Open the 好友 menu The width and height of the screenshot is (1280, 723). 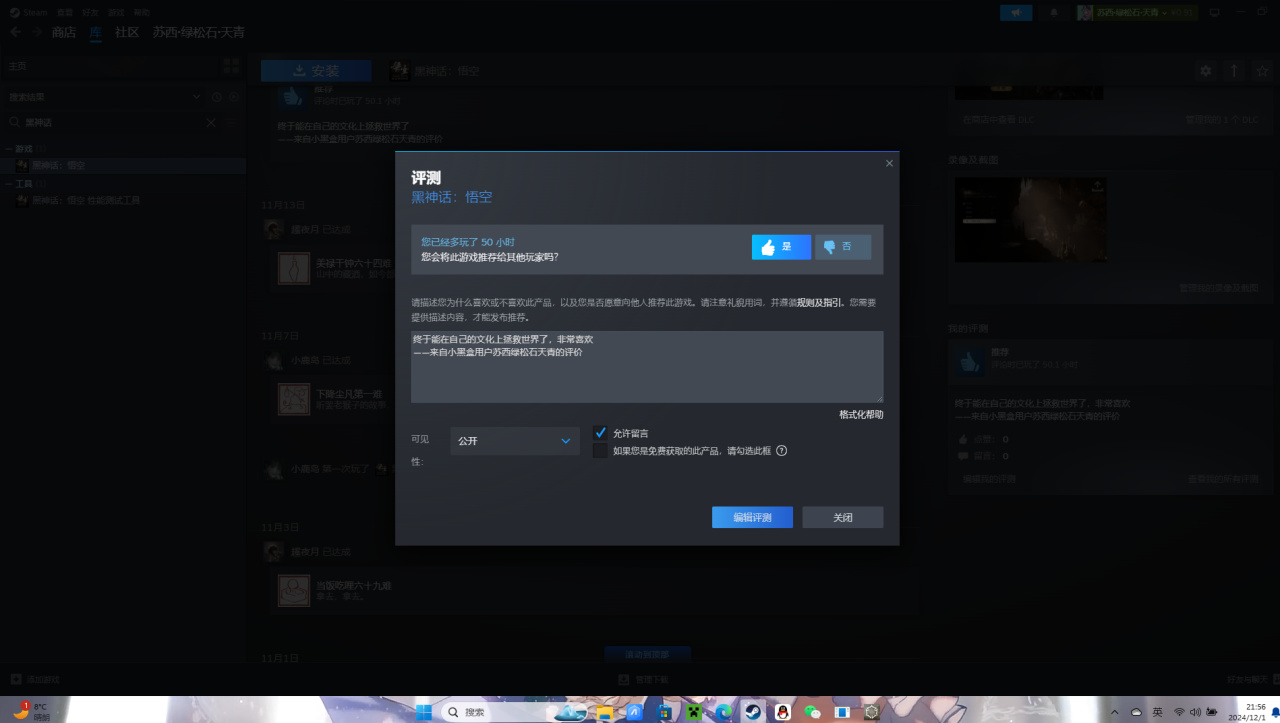91,12
